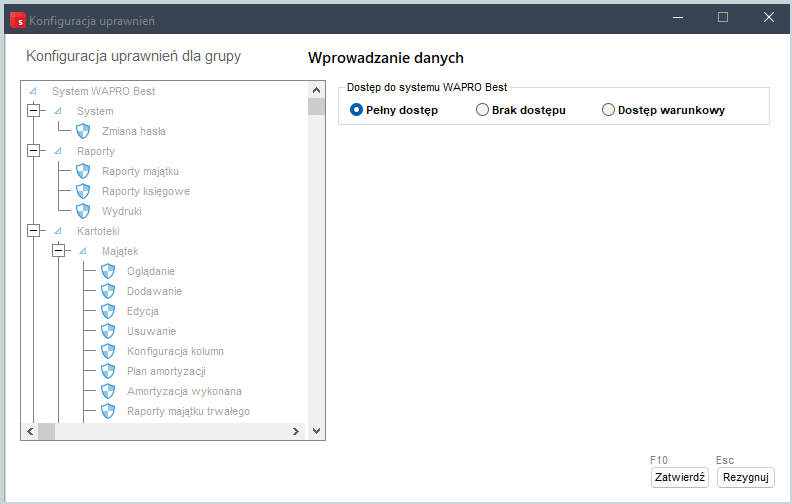Click shield icon beside Oglądanie
Screen dimensions: 792x504
tap(108, 271)
